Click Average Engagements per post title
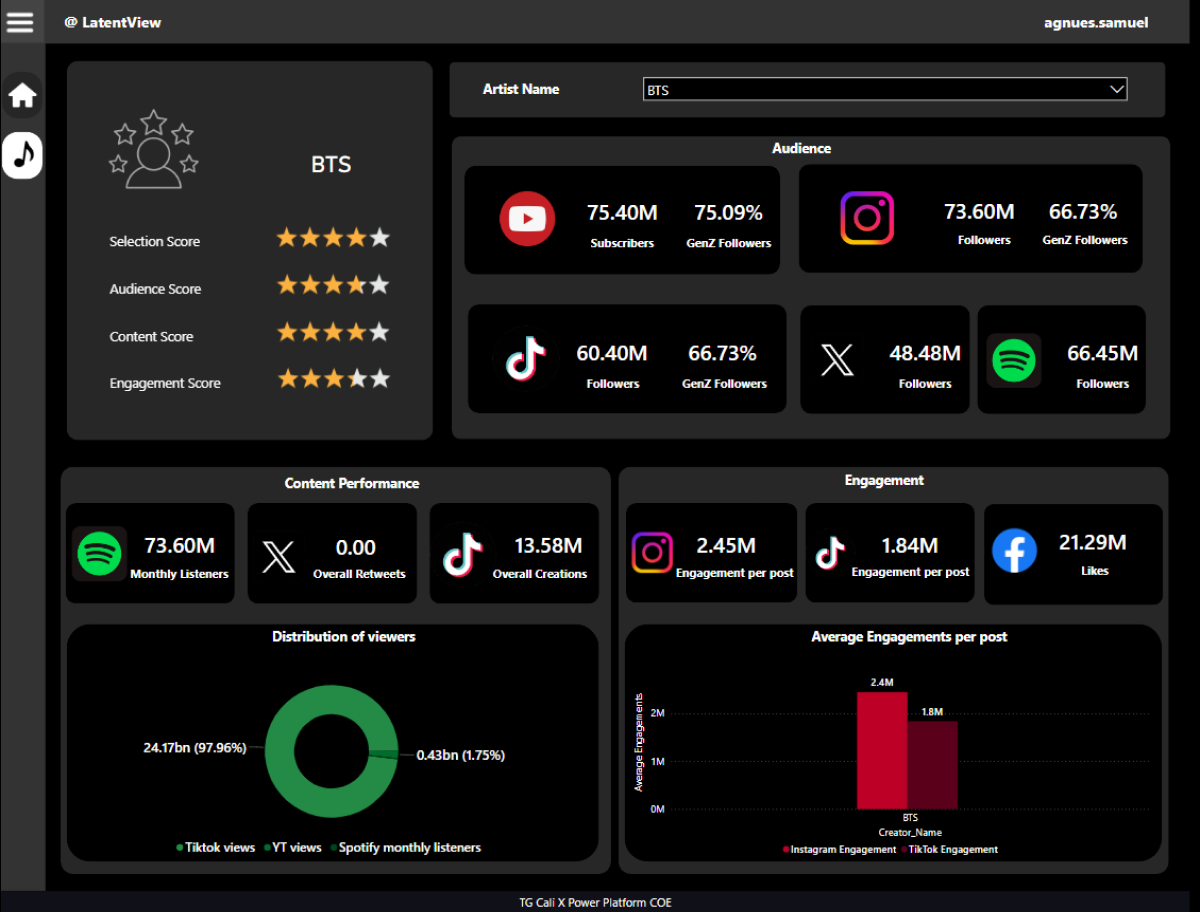 (909, 636)
